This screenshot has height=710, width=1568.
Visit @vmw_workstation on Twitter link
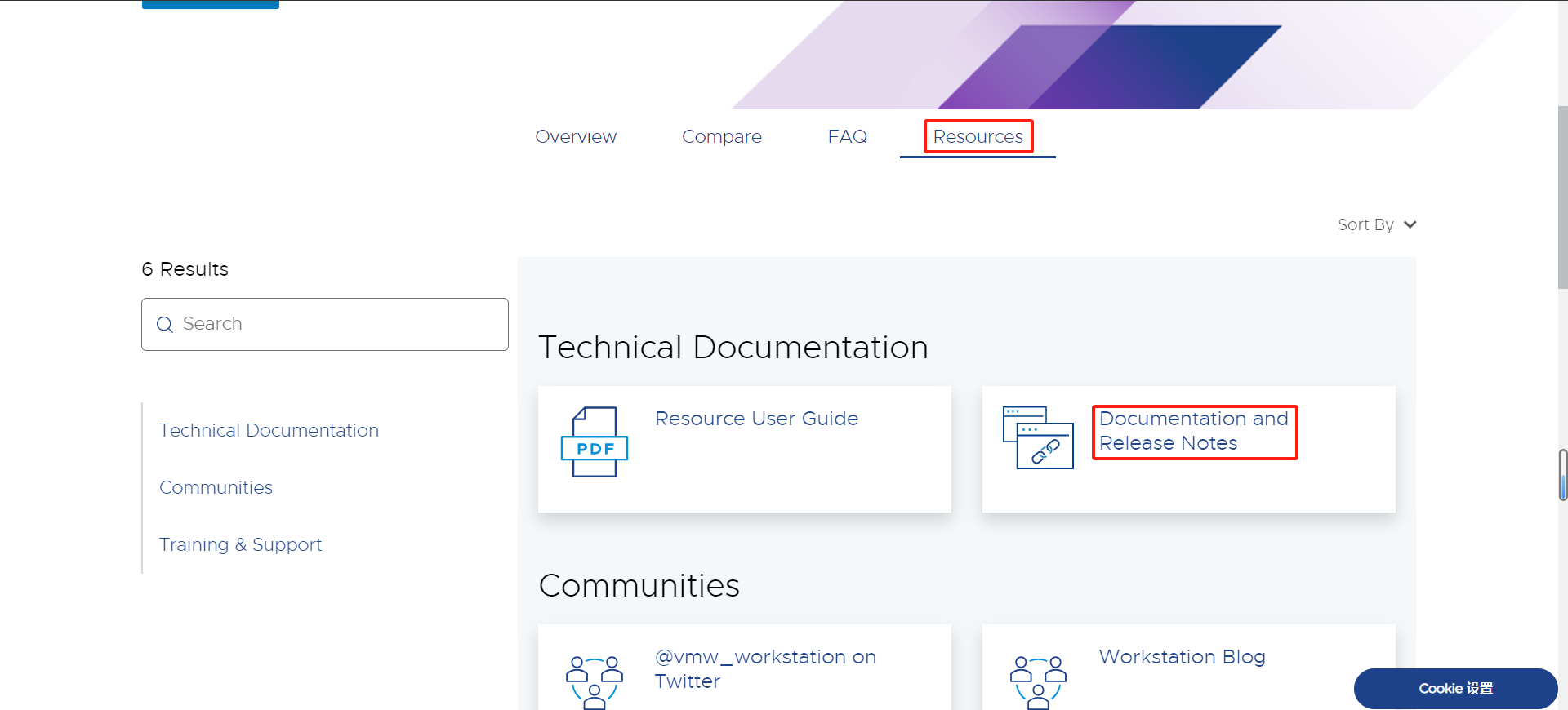point(765,668)
